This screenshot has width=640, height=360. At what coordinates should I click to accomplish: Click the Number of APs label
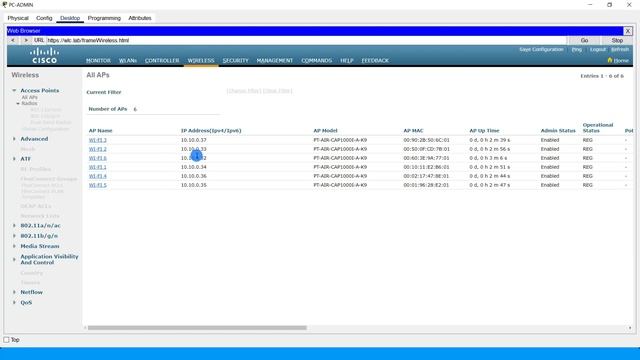108,109
